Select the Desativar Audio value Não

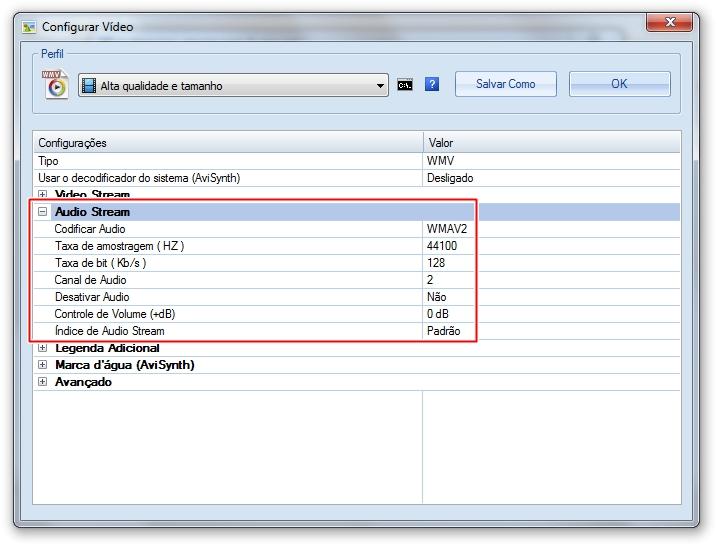click(x=436, y=297)
